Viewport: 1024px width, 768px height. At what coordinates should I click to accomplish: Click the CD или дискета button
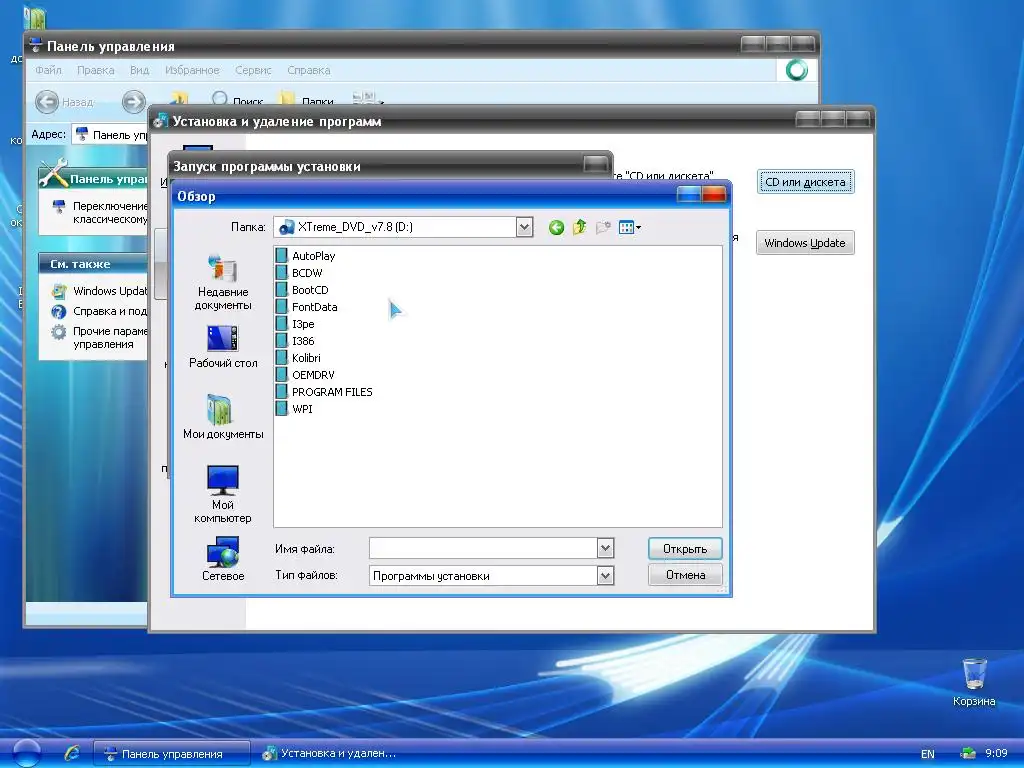[805, 182]
